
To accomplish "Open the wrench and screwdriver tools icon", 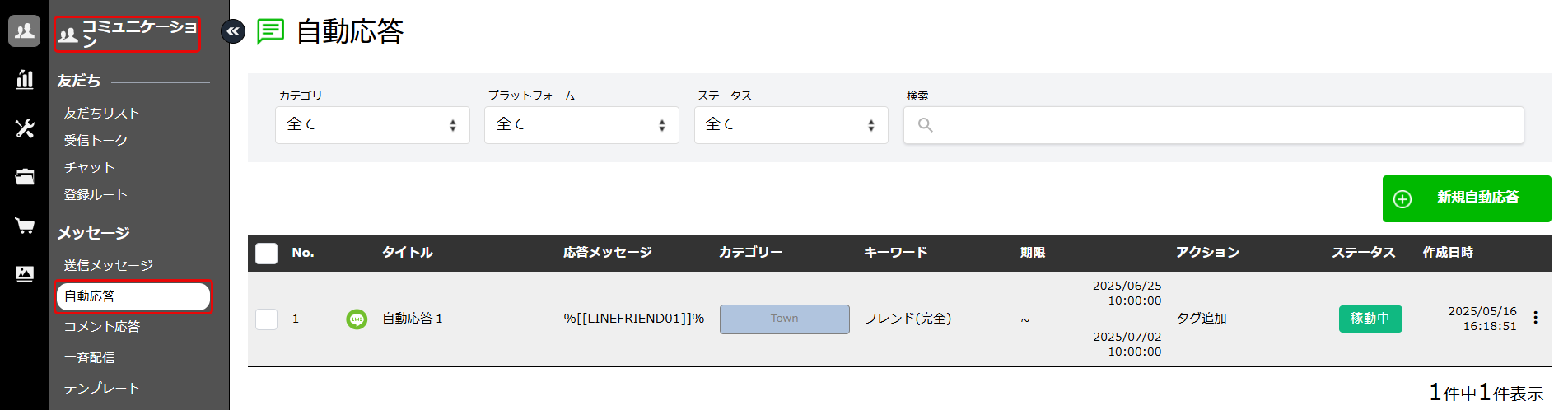I will tap(25, 128).
